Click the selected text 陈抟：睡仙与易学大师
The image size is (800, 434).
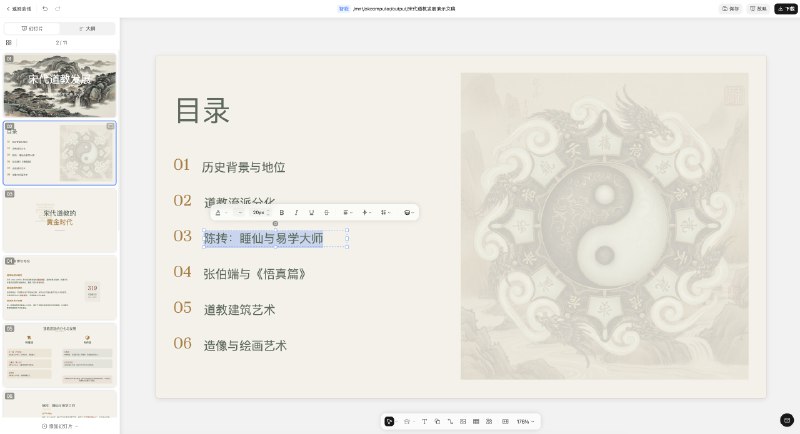pos(263,238)
